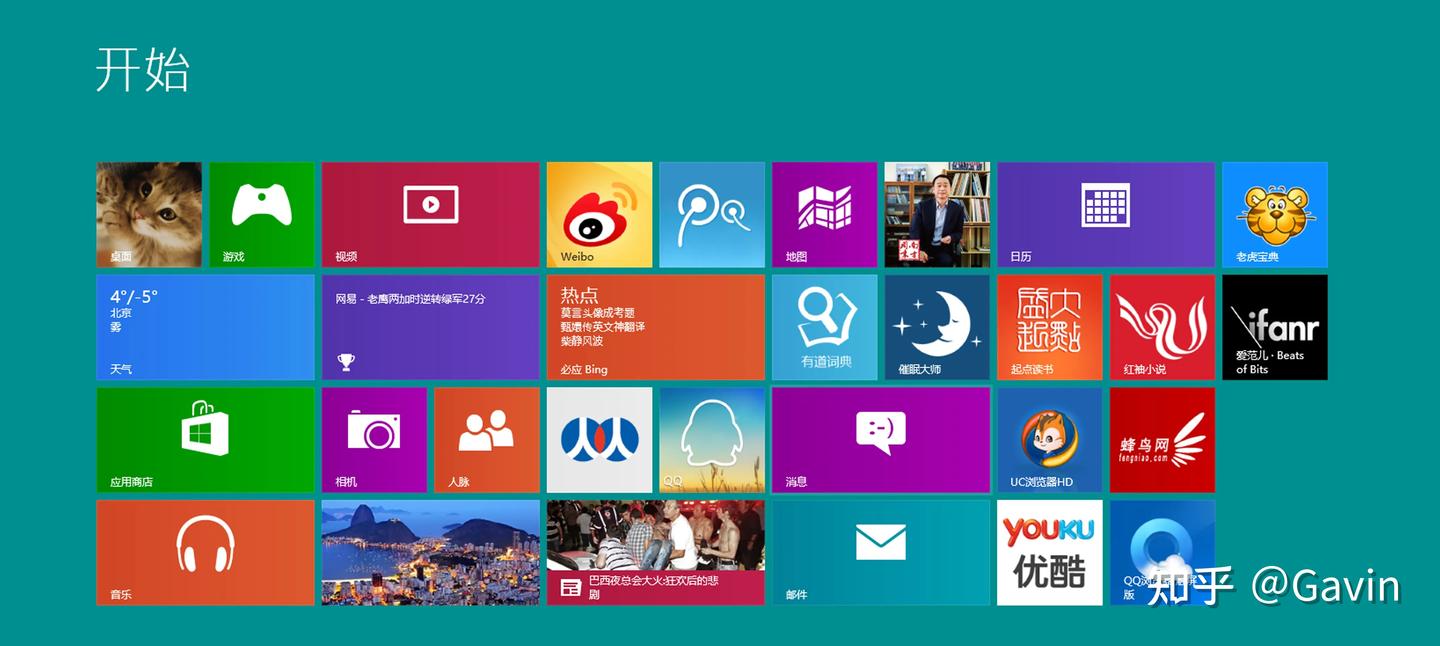The image size is (1440, 646).
Task: Open QQ浏览器HD版 browser tile
Action: pyautogui.click(x=1162, y=552)
